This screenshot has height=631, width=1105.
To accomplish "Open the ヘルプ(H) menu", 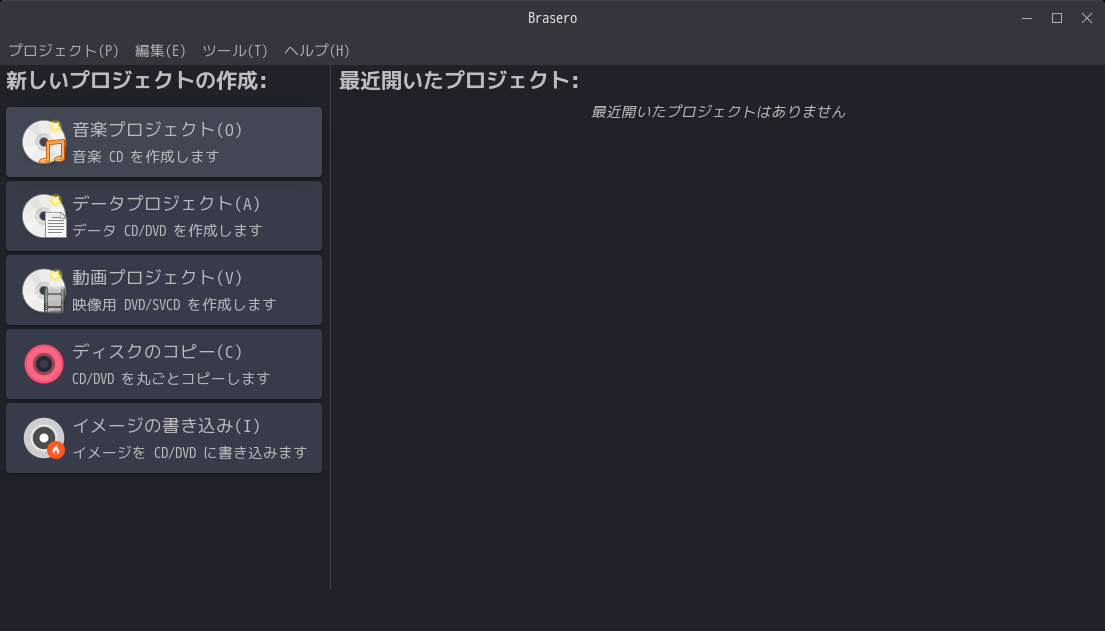I will point(317,51).
